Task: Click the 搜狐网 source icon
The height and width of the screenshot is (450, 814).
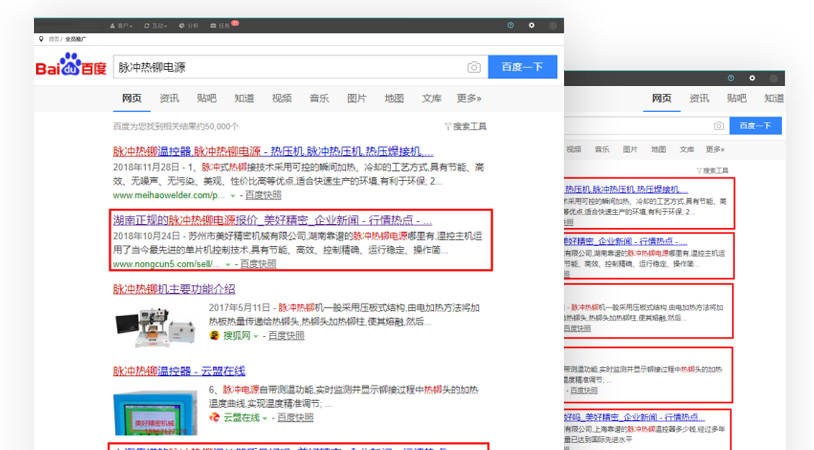Action: tap(214, 336)
